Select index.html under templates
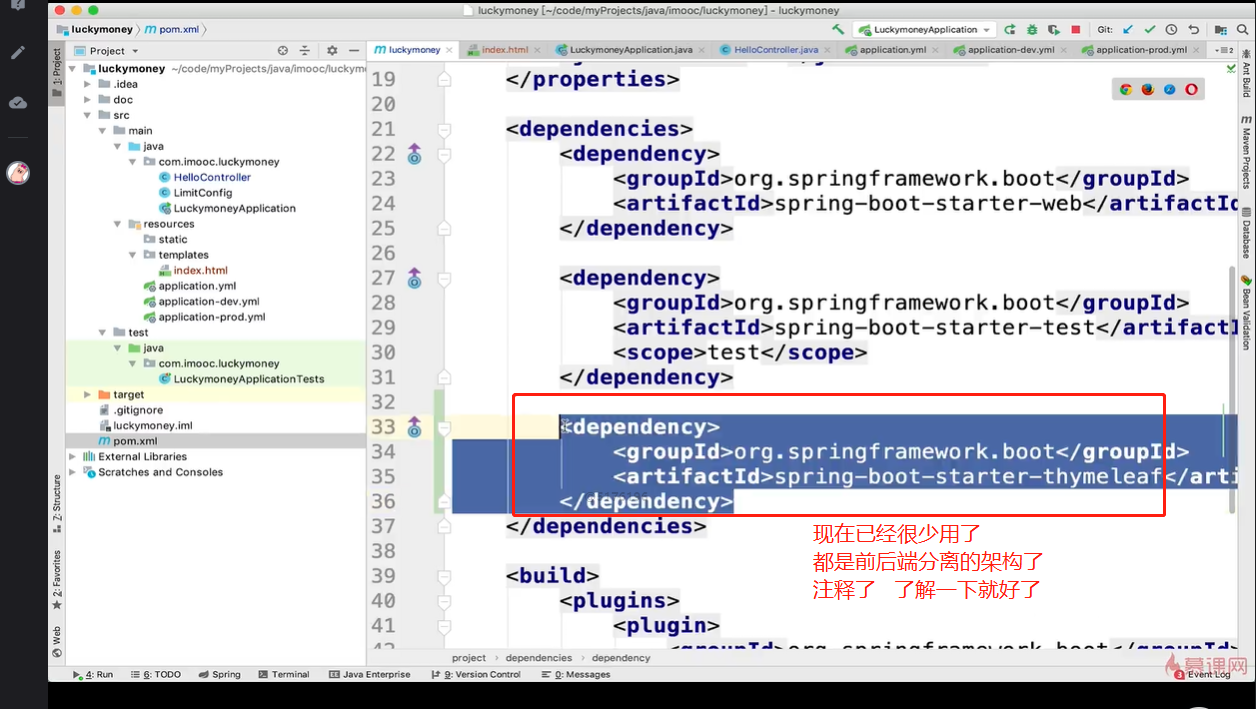This screenshot has width=1256, height=709. point(200,270)
